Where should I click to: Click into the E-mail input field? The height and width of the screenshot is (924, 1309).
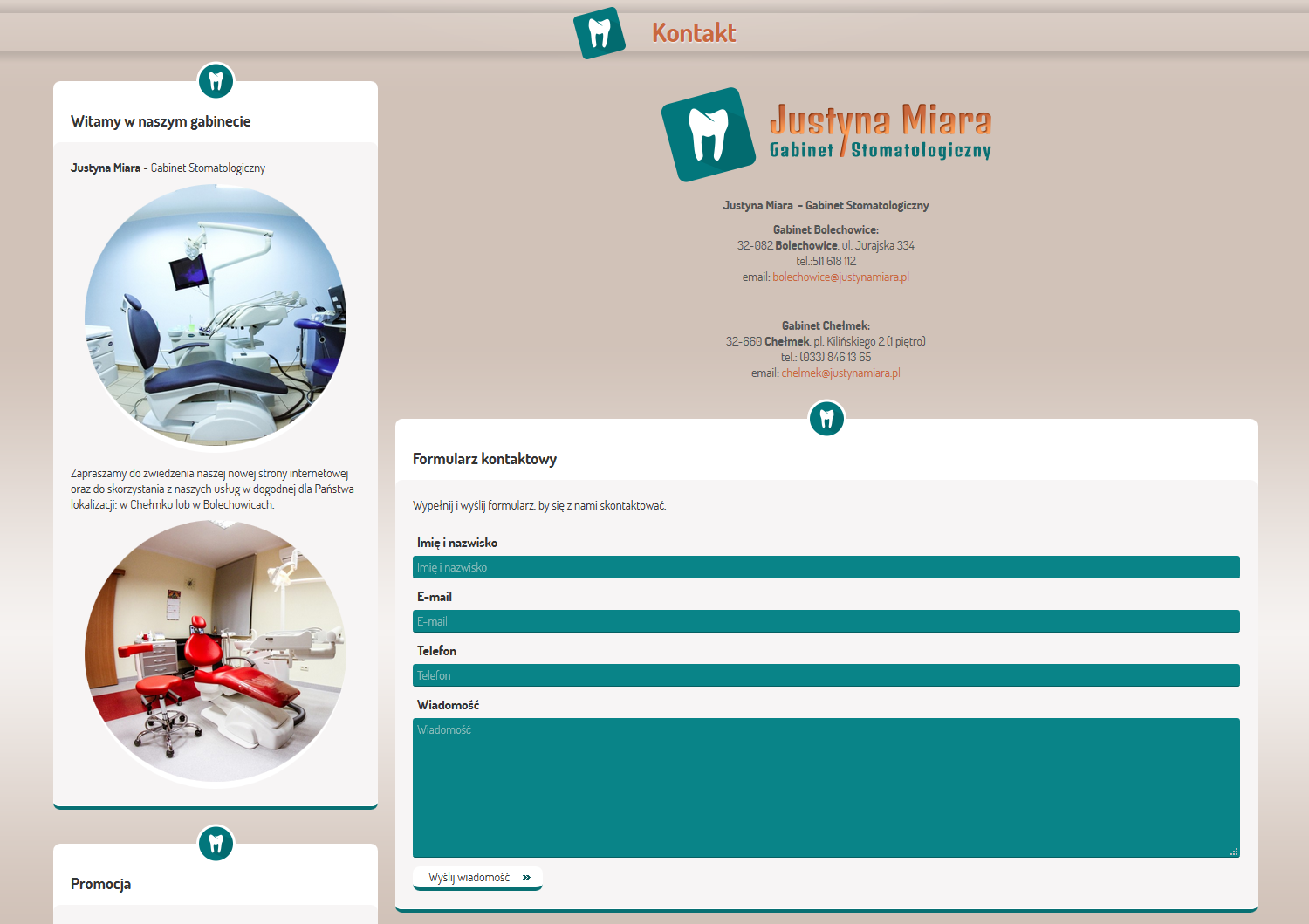point(826,621)
